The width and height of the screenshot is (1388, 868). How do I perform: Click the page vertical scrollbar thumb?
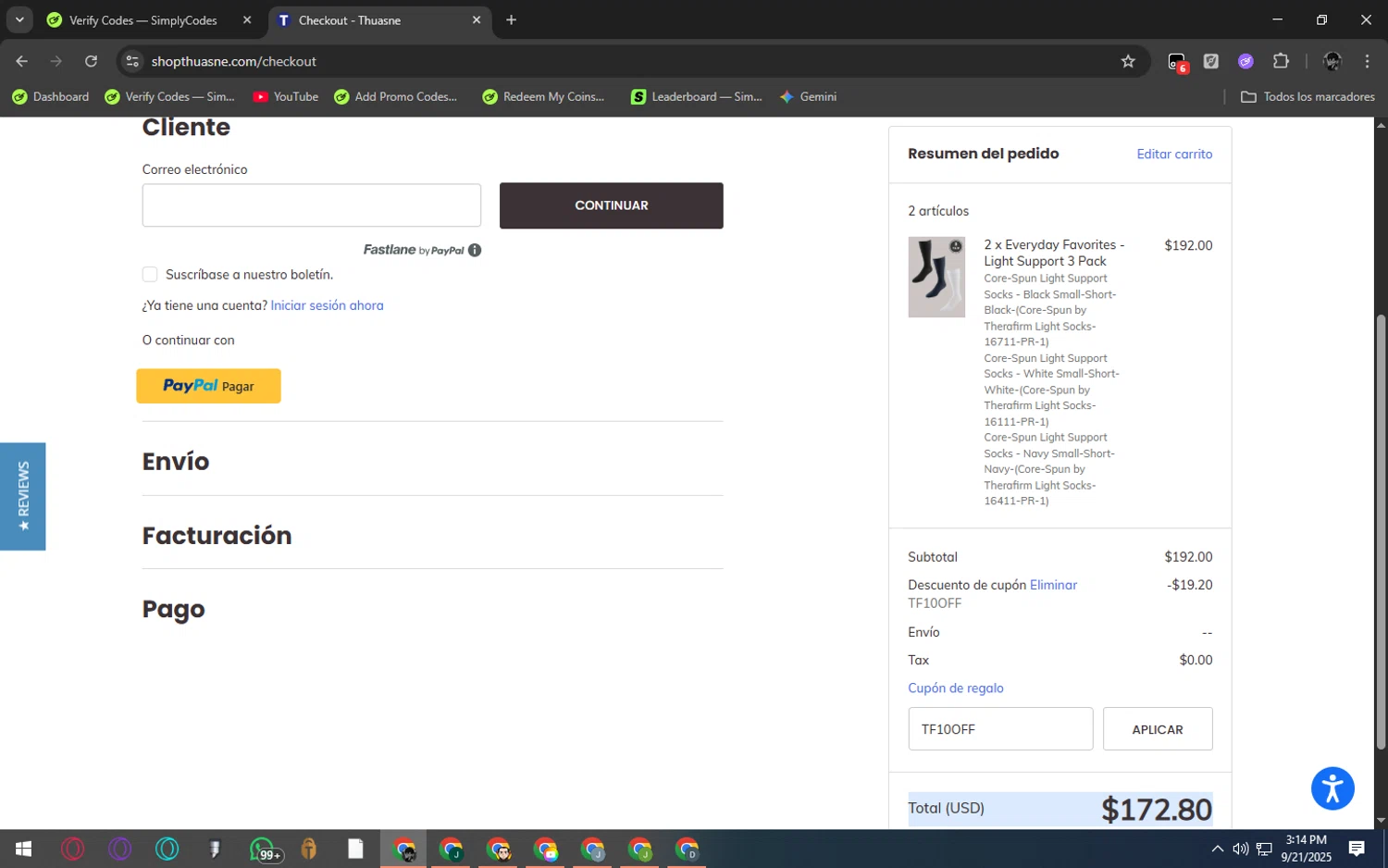coord(1381,532)
